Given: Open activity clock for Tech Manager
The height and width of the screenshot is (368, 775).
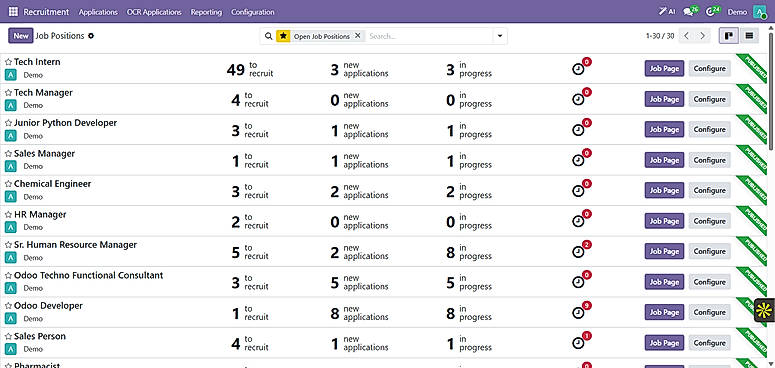Looking at the screenshot, I should point(578,99).
